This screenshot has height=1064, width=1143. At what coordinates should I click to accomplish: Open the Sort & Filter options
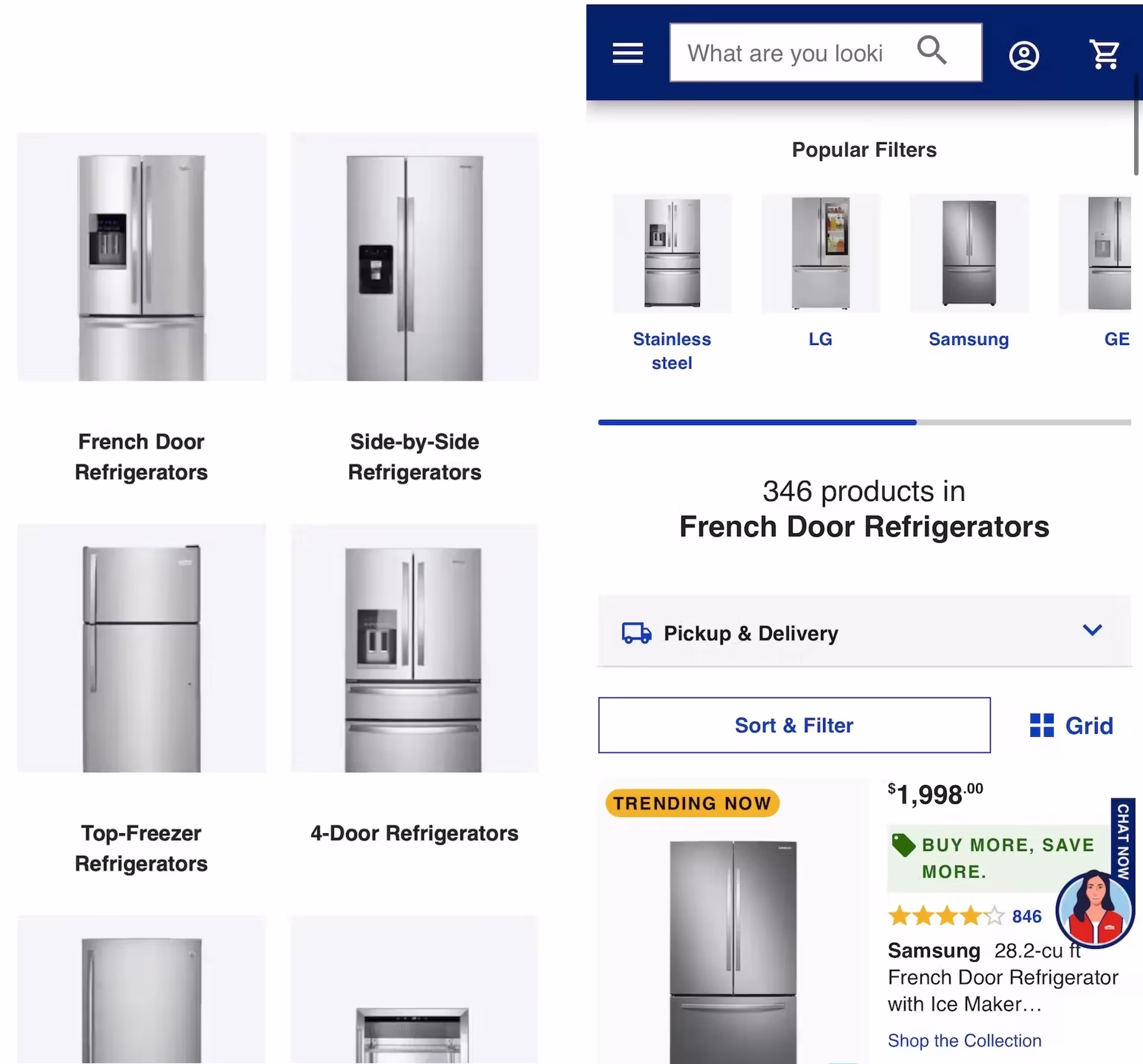click(x=794, y=725)
